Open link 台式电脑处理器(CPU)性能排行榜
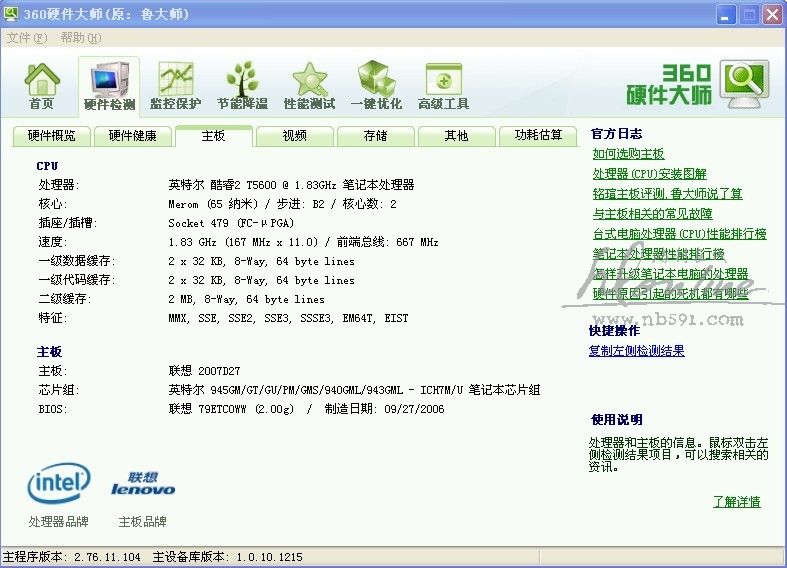The width and height of the screenshot is (787, 568). click(x=680, y=234)
